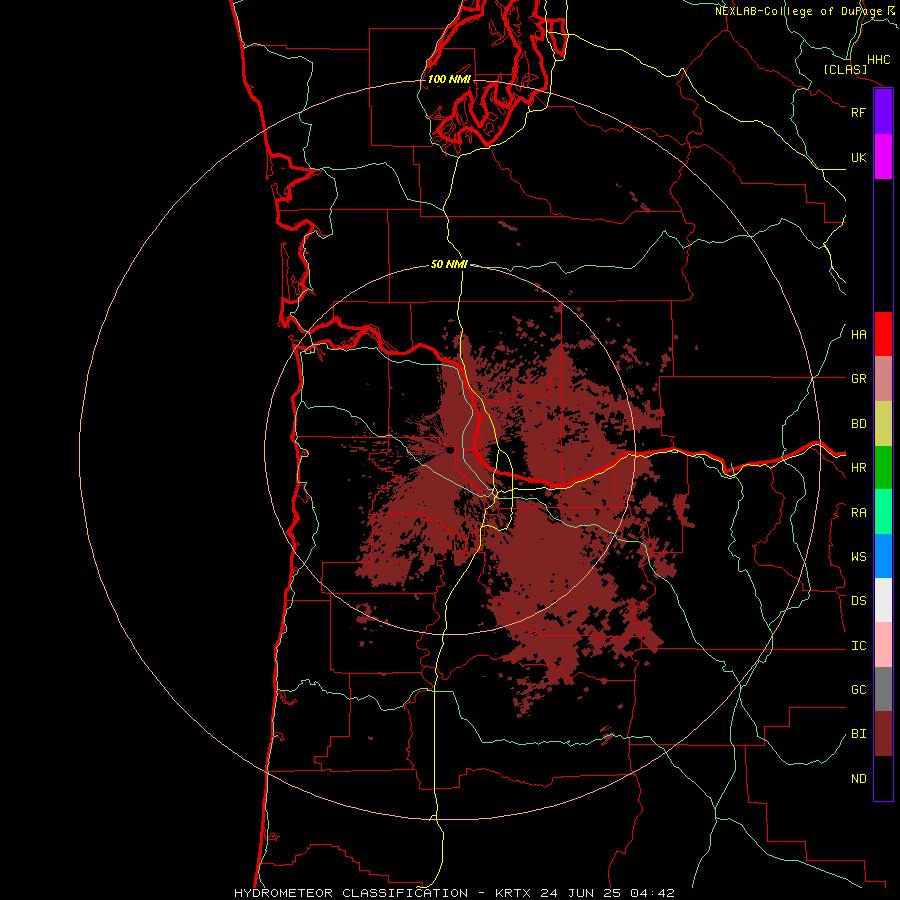Click the brown BI color swatch
Image resolution: width=900 pixels, height=900 pixels.
(883, 734)
